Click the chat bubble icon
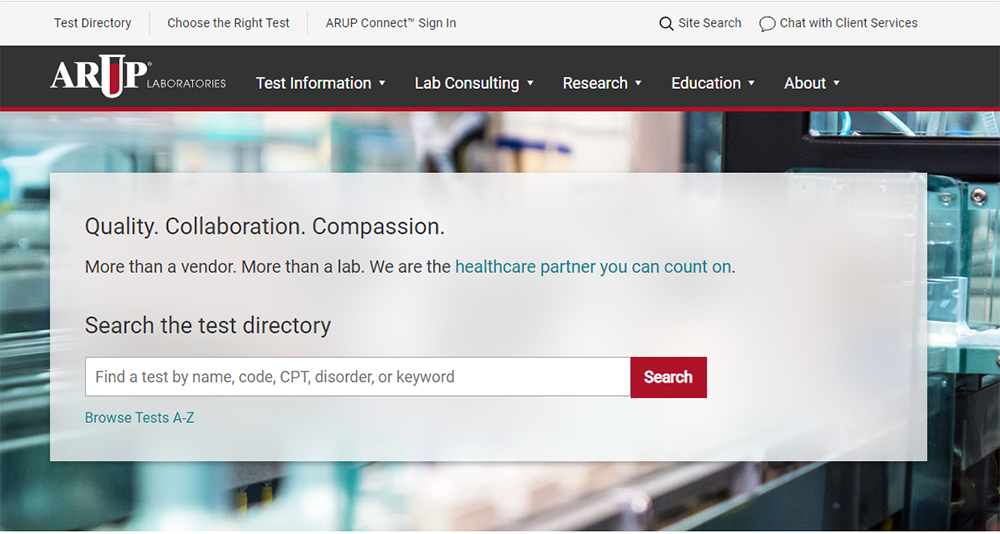 pyautogui.click(x=767, y=24)
